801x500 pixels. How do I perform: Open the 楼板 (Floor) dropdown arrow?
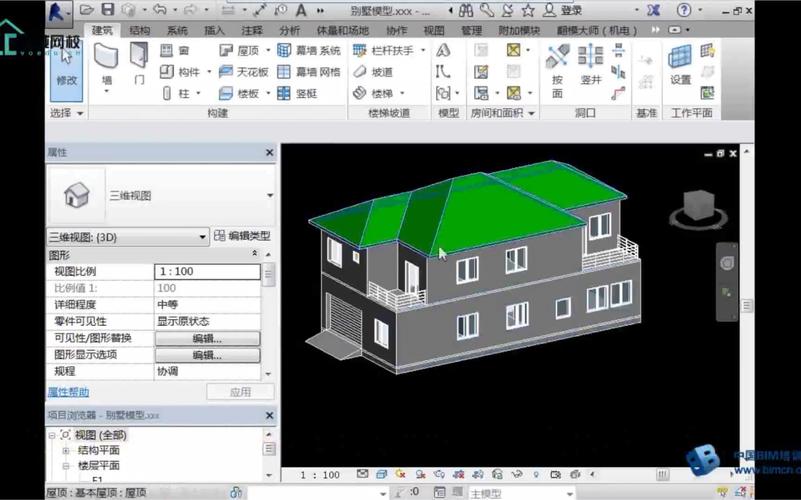tap(268, 93)
